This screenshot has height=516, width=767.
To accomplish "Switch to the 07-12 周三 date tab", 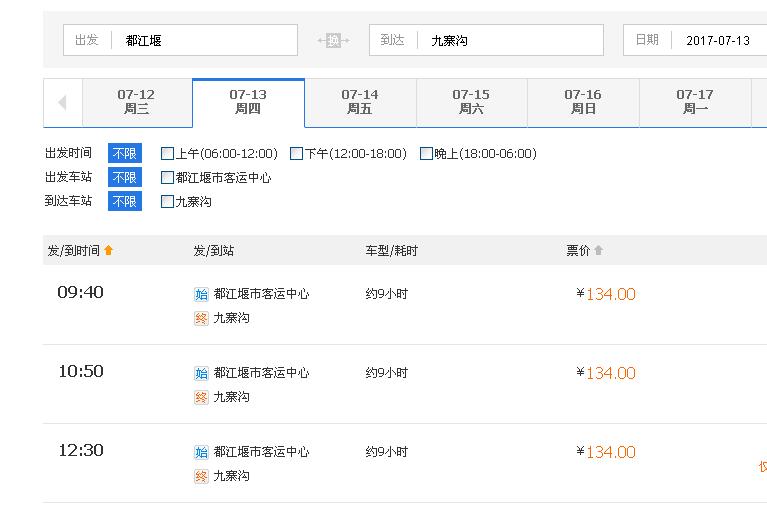I will click(x=136, y=102).
